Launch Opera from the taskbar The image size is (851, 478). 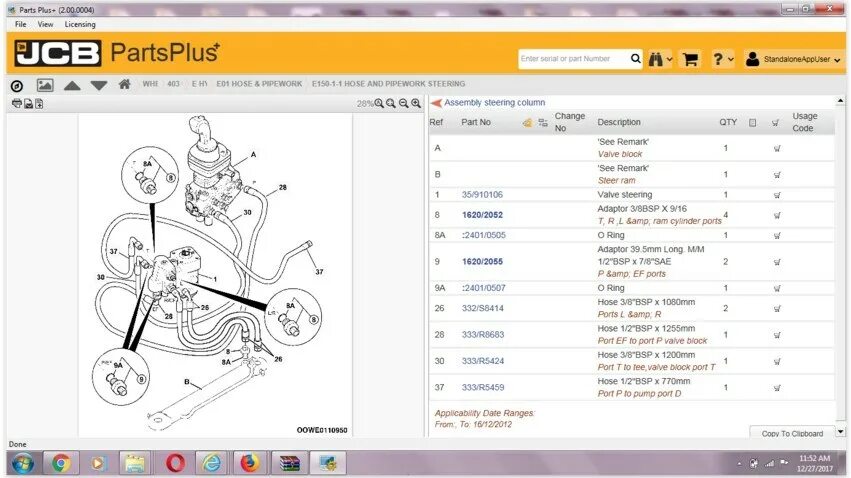pos(175,463)
